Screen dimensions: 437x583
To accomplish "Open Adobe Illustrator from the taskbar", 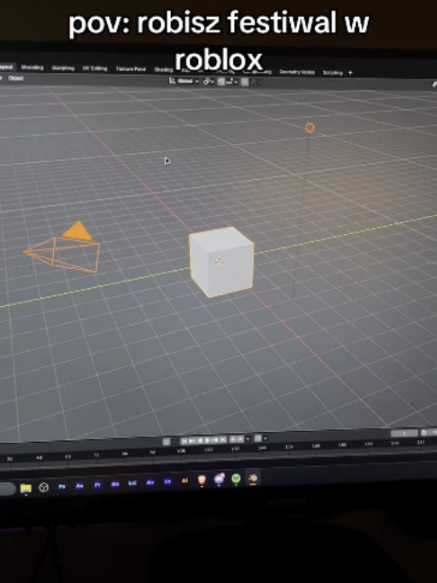I will pos(184,481).
